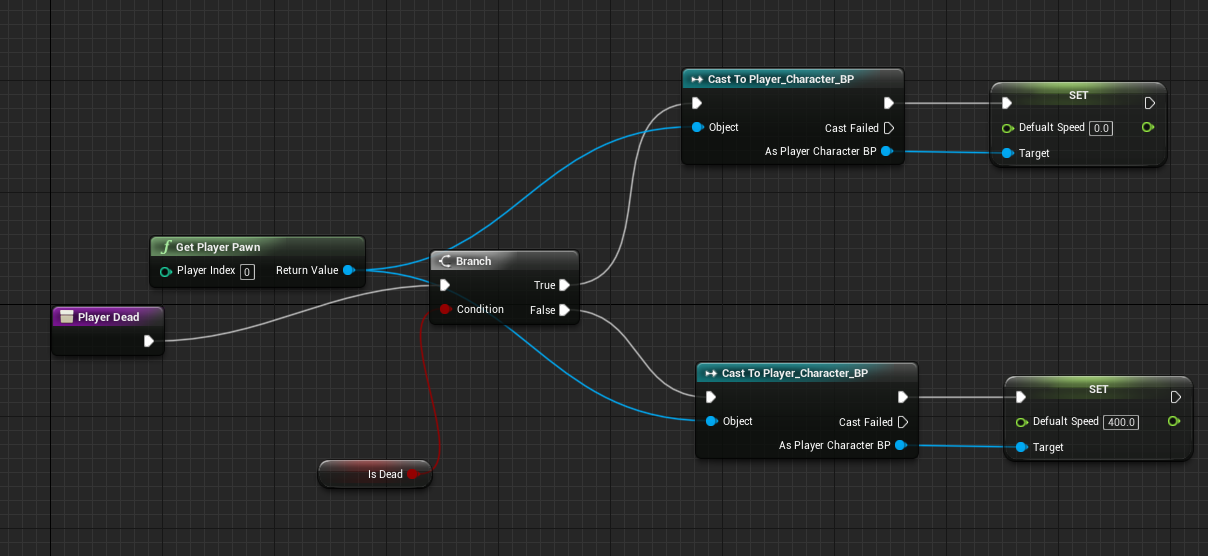The image size is (1208, 556).
Task: Click the Player Dead exec output pin
Action: tap(148, 341)
